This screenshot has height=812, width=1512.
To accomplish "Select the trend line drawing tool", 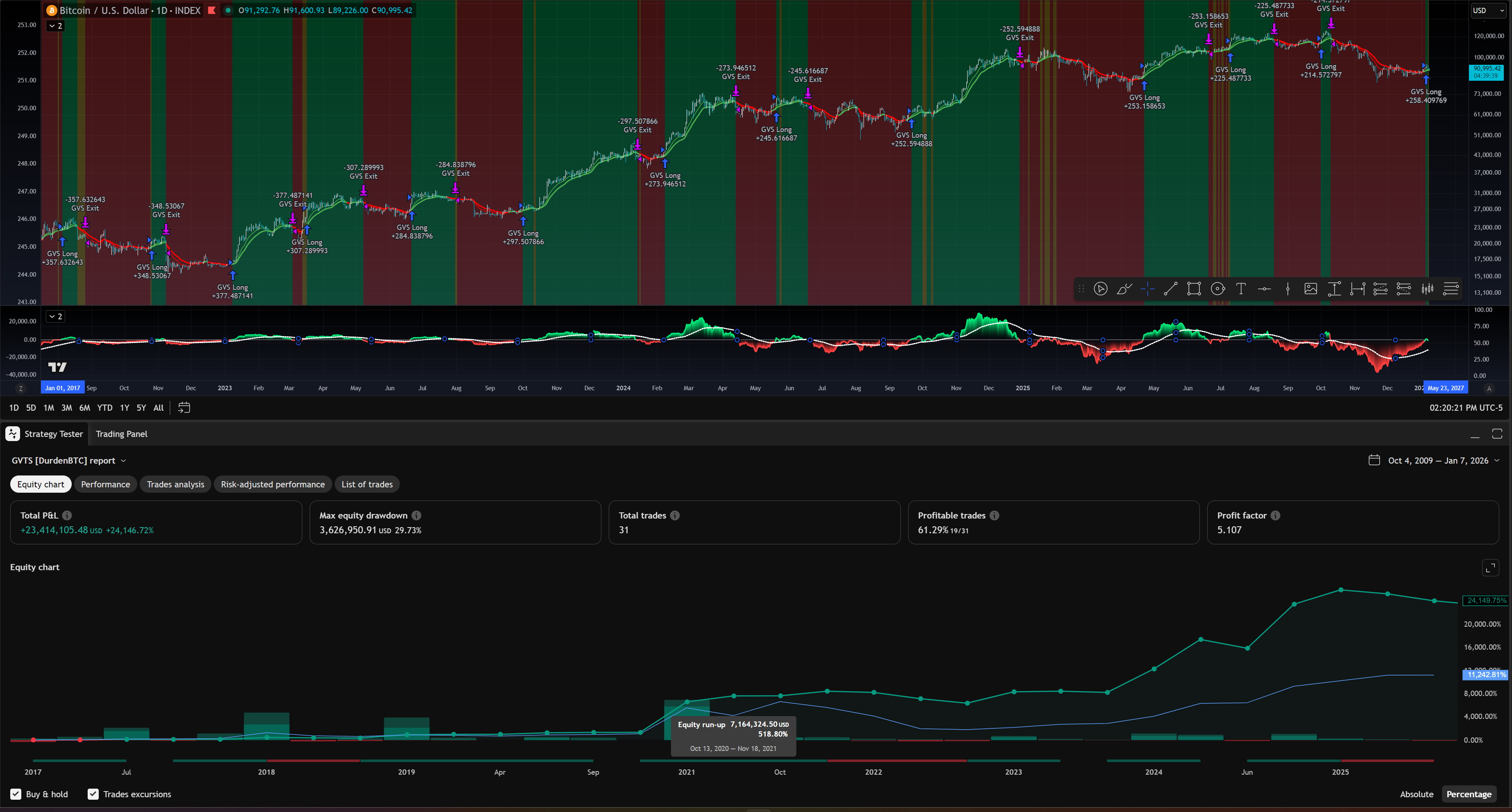I will tap(1170, 288).
